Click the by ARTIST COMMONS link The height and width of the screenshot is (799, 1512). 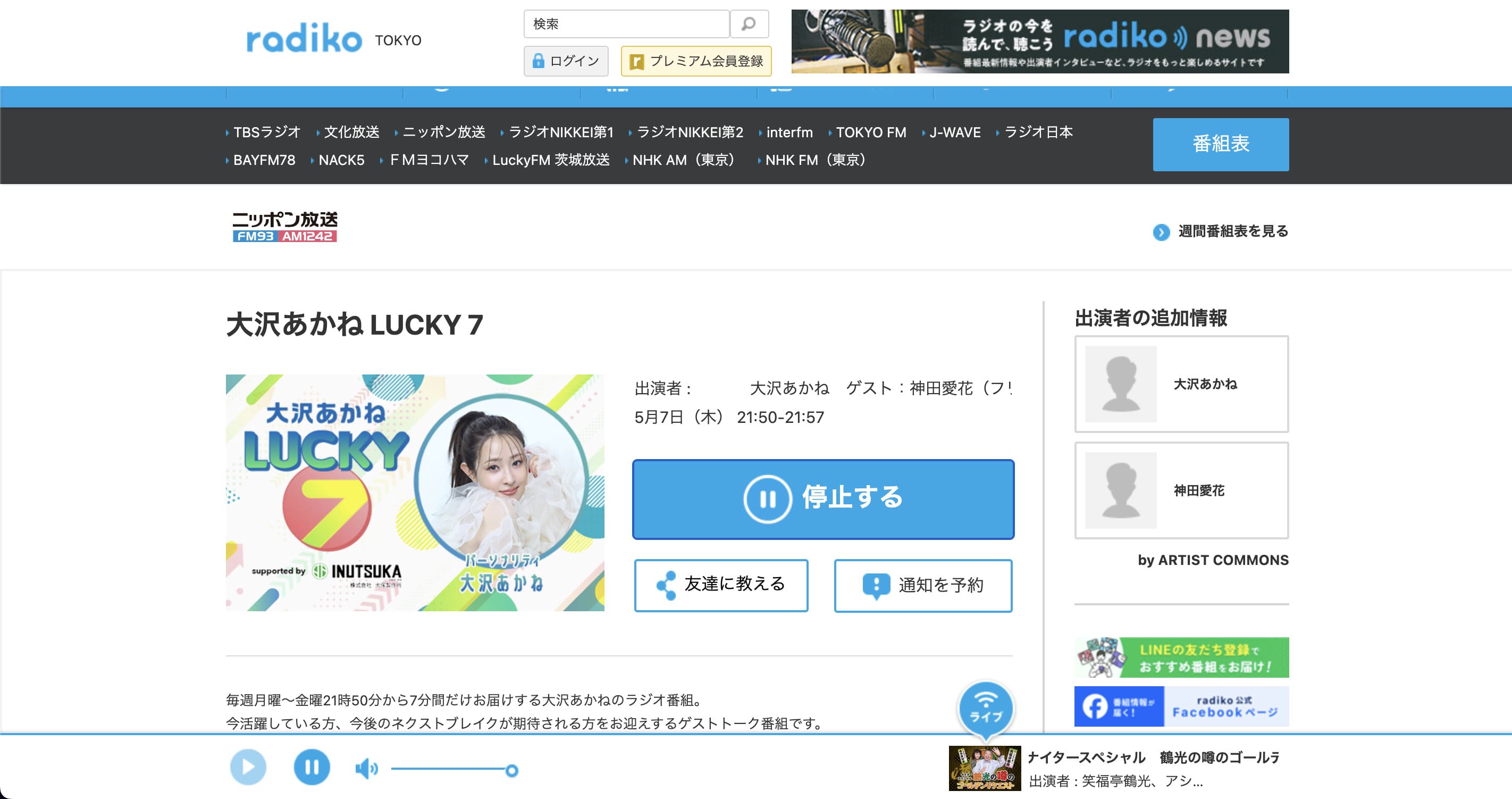pos(1213,560)
